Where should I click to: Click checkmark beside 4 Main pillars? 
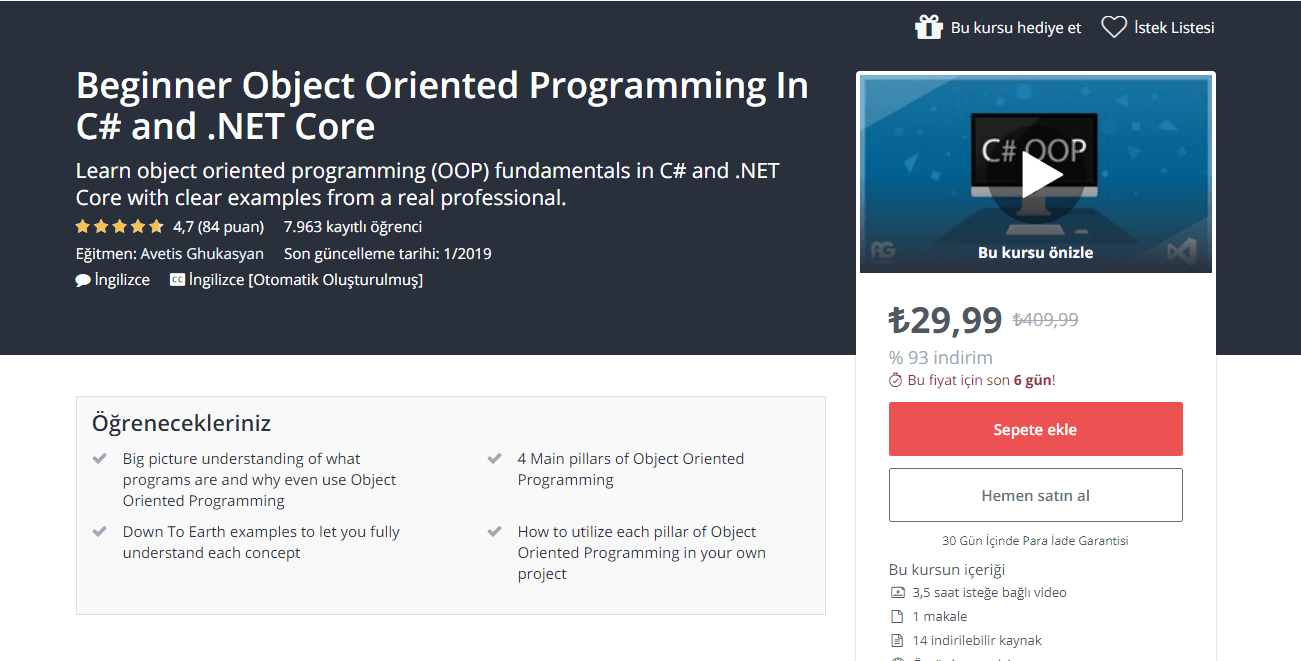click(x=495, y=459)
